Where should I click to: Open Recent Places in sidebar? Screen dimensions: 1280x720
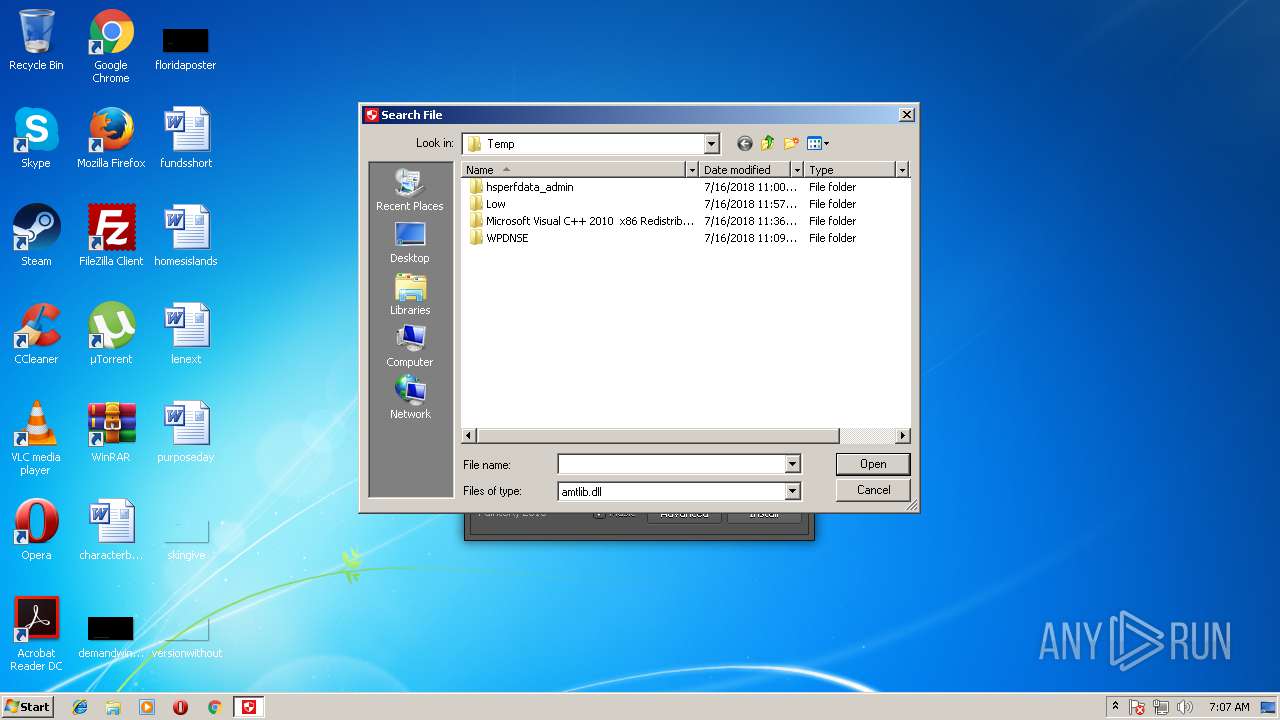click(410, 190)
